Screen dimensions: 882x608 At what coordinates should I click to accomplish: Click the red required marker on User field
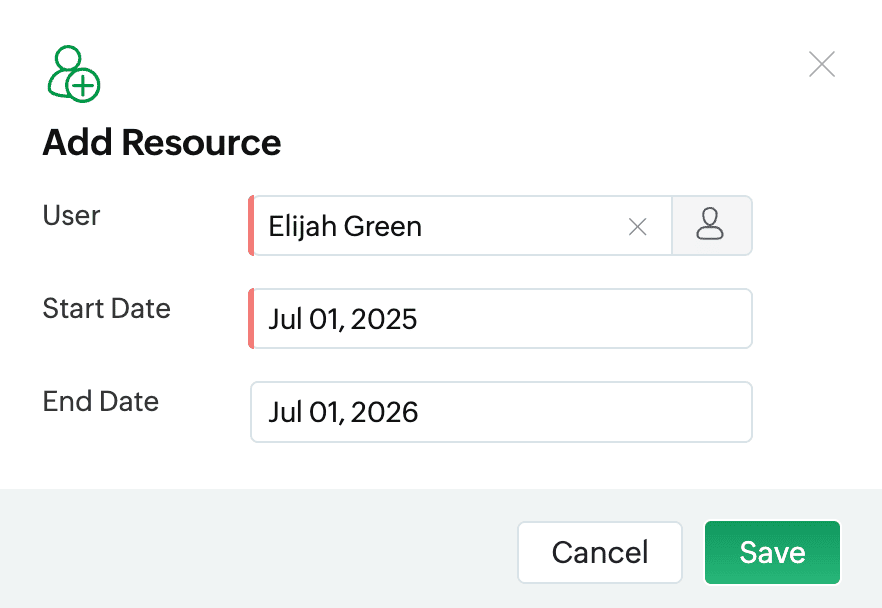coord(251,226)
